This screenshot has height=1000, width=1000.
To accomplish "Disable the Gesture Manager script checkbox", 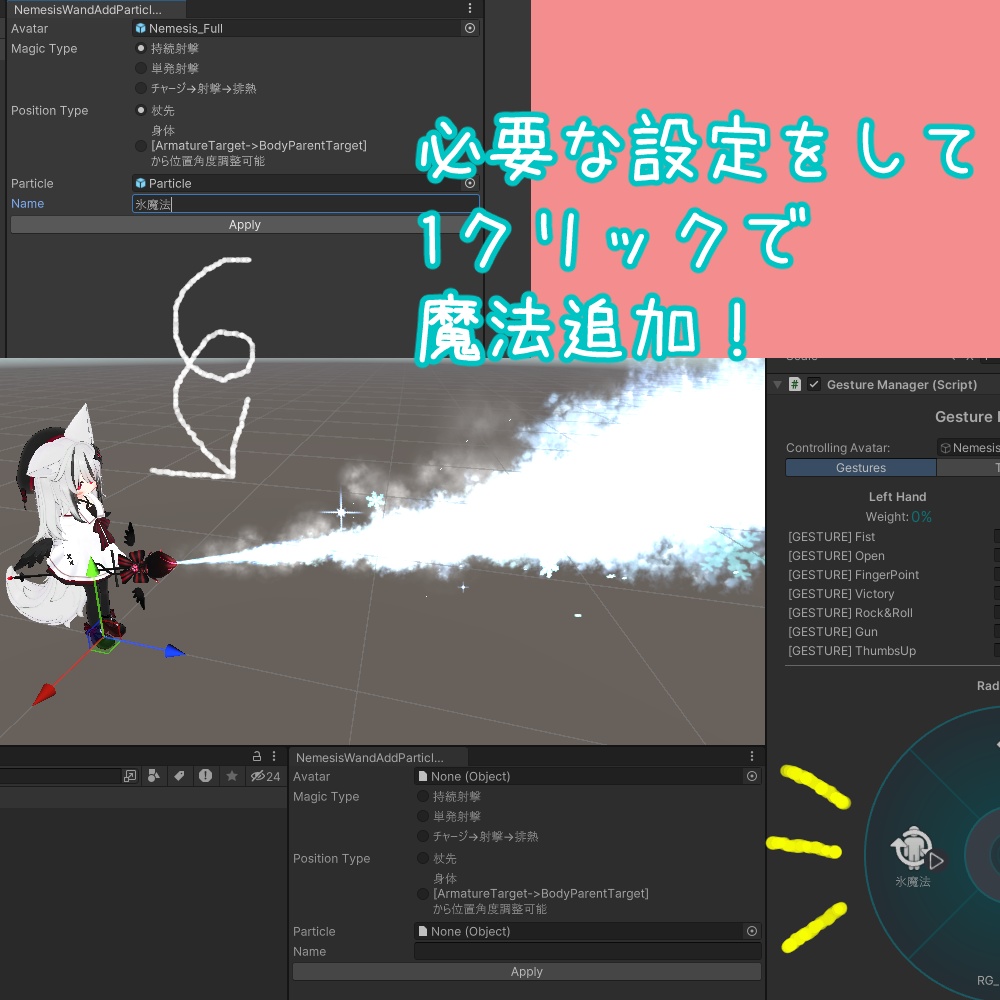I will click(813, 384).
